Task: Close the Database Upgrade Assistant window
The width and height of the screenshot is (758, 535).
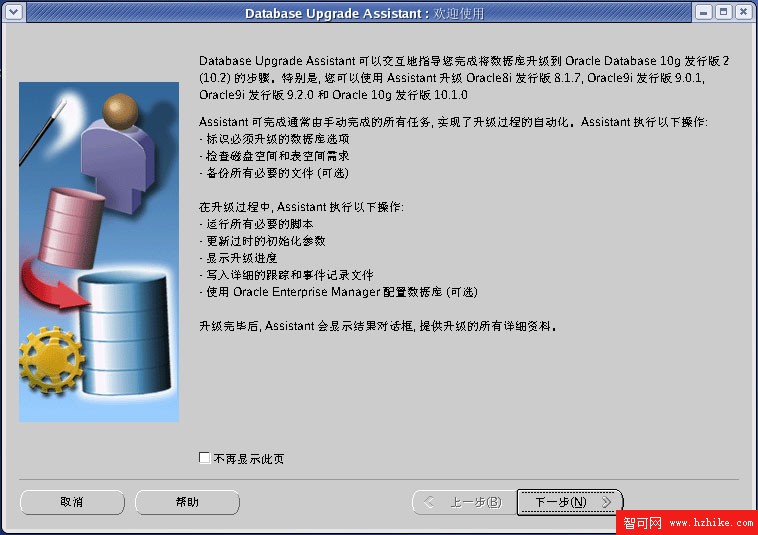Action: (743, 12)
